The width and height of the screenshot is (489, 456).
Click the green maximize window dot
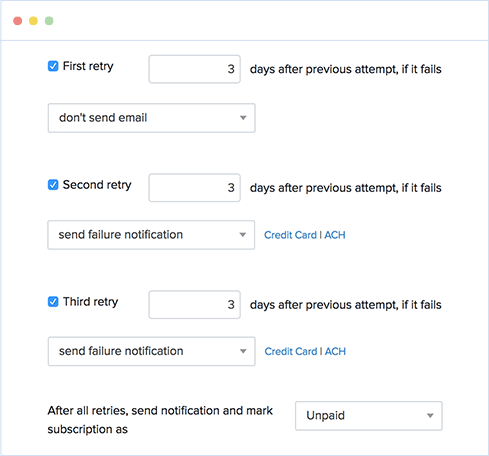point(49,21)
